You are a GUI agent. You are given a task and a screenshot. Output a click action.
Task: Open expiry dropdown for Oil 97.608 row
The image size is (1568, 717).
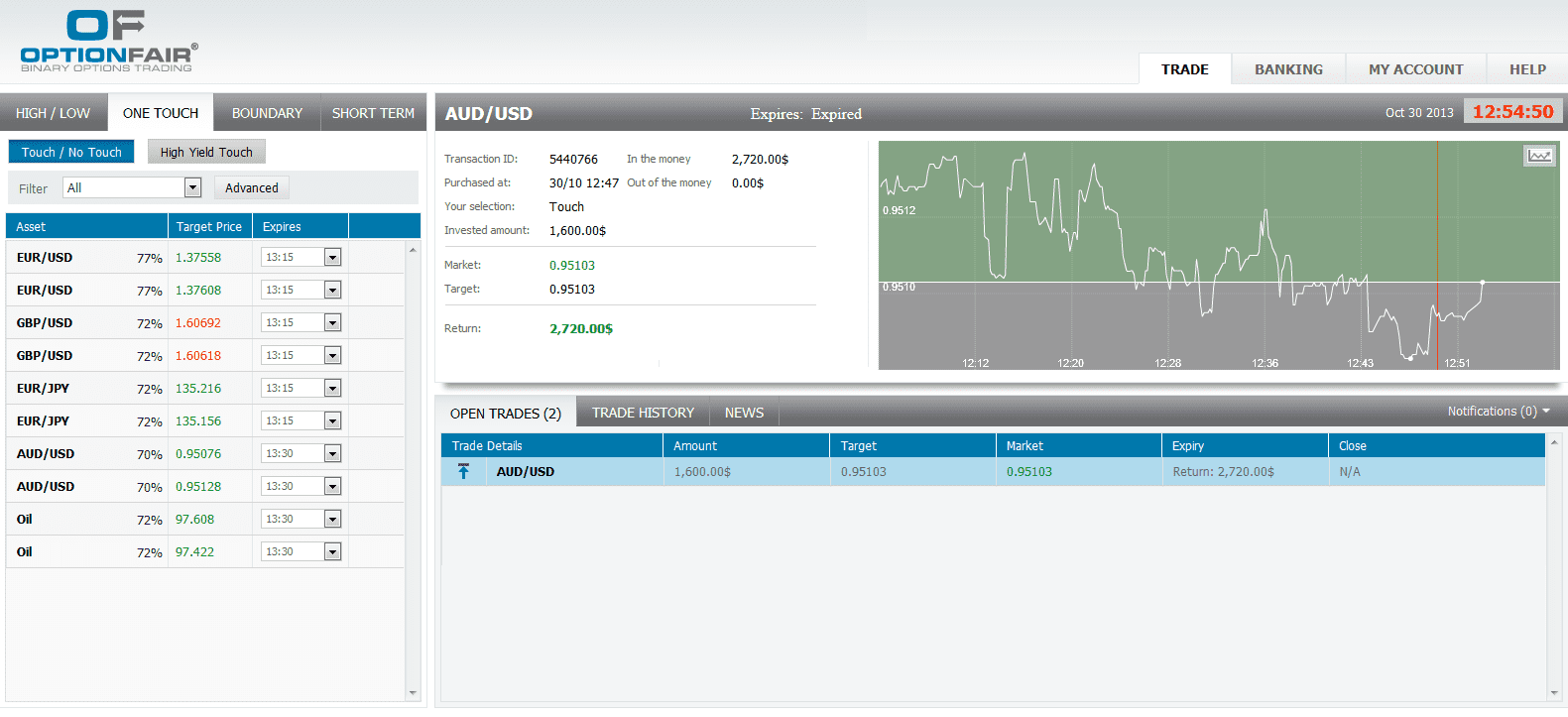pos(332,520)
